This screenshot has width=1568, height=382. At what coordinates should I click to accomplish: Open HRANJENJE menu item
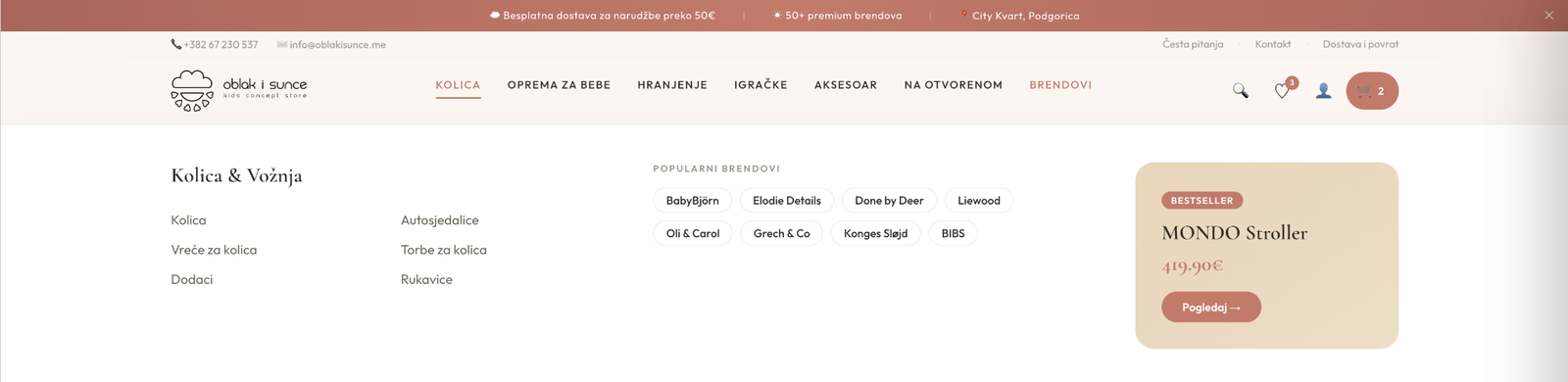pyautogui.click(x=672, y=85)
